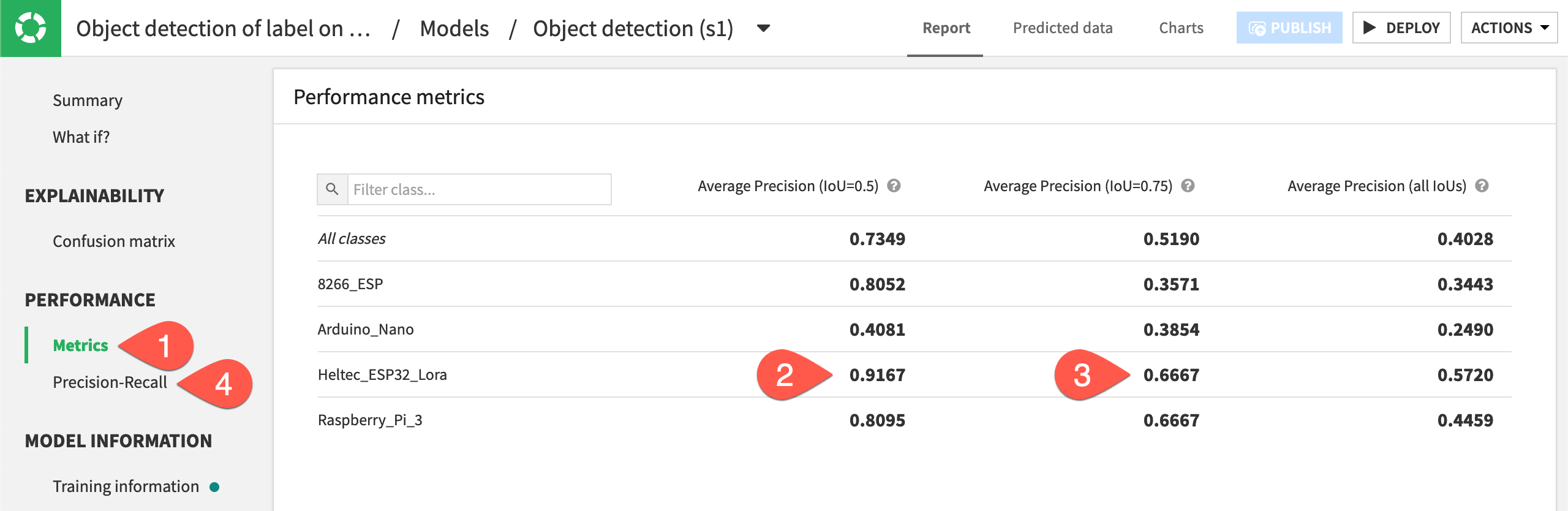Click the Average Precision (IoU=0.5) column header
Viewport: 1568px width, 511px height.
[788, 186]
